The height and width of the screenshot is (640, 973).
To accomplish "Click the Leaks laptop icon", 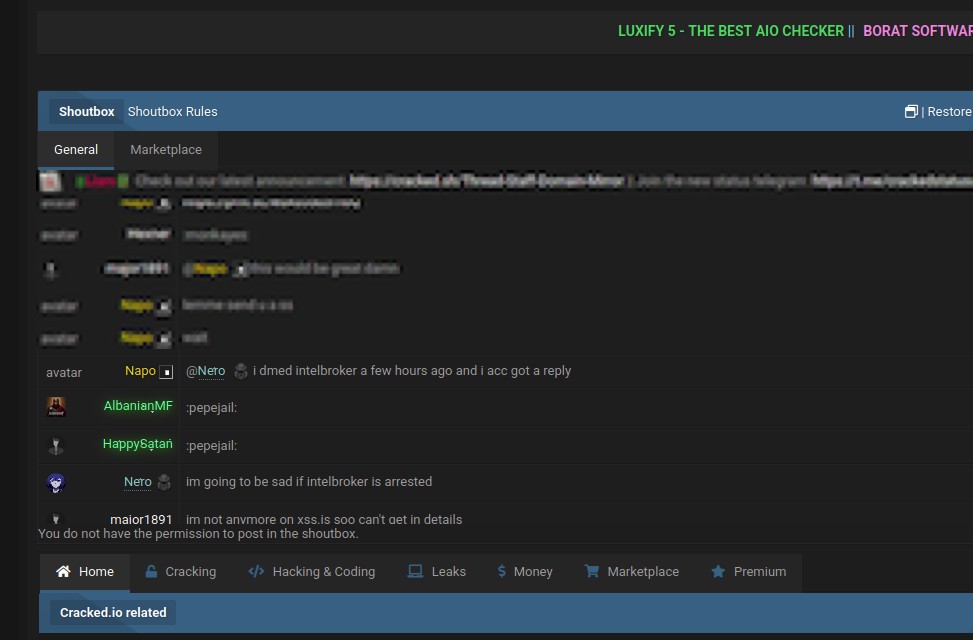I will click(415, 572).
